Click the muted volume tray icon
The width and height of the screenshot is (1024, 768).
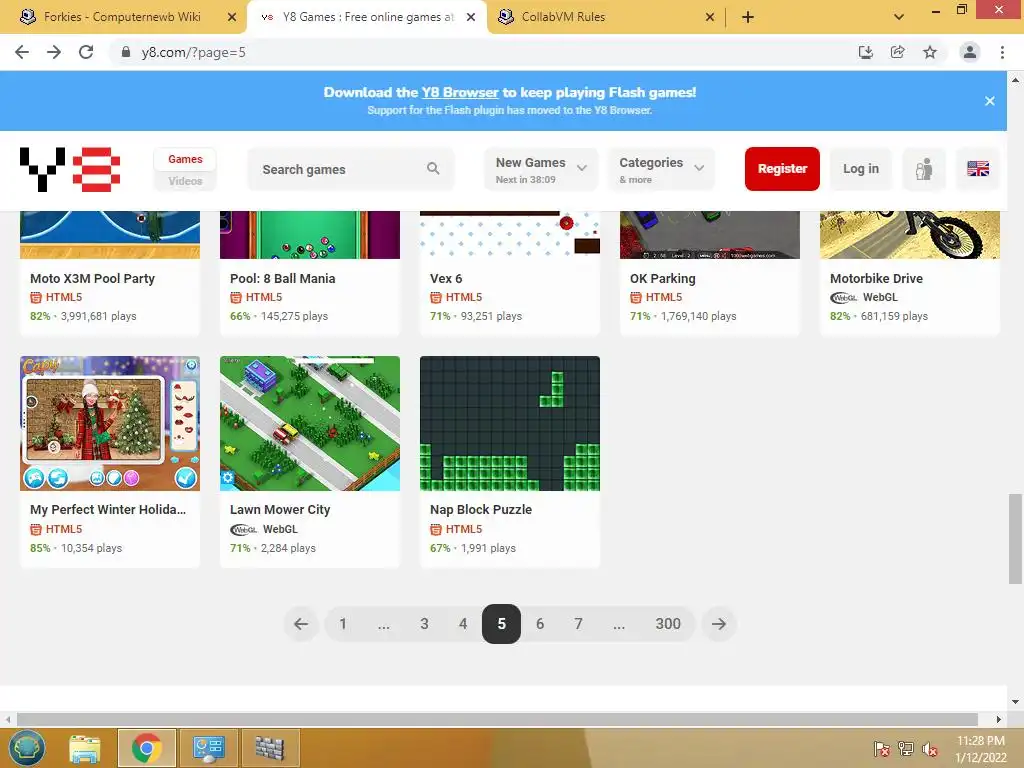pyautogui.click(x=930, y=749)
